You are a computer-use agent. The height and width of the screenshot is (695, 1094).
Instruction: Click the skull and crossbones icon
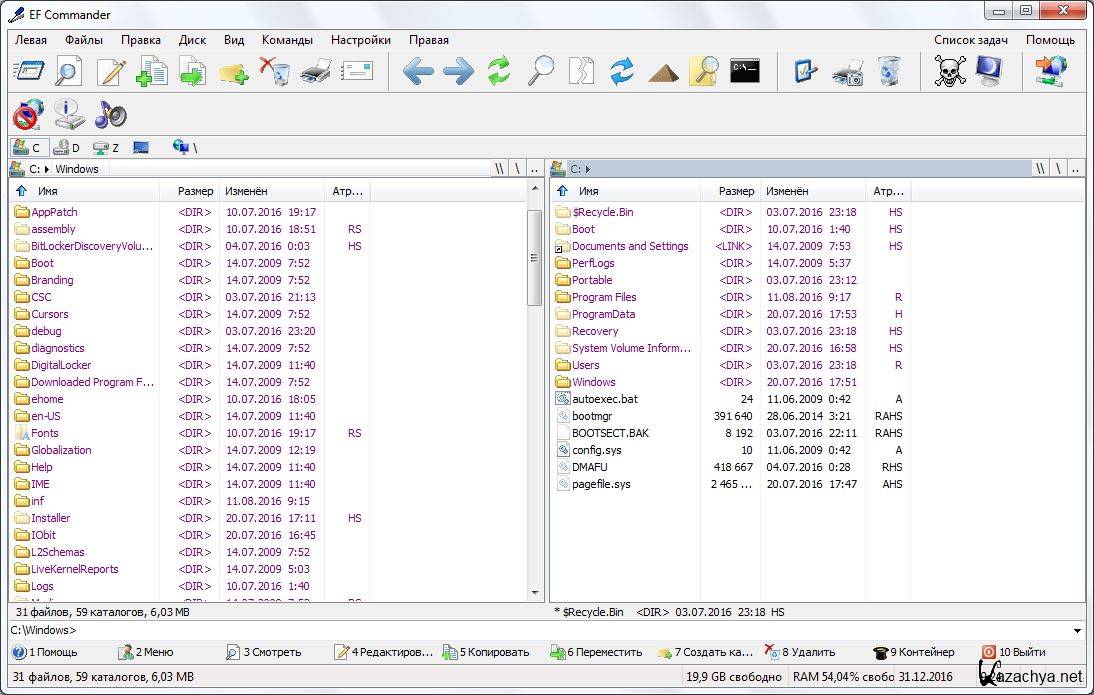[x=949, y=72]
